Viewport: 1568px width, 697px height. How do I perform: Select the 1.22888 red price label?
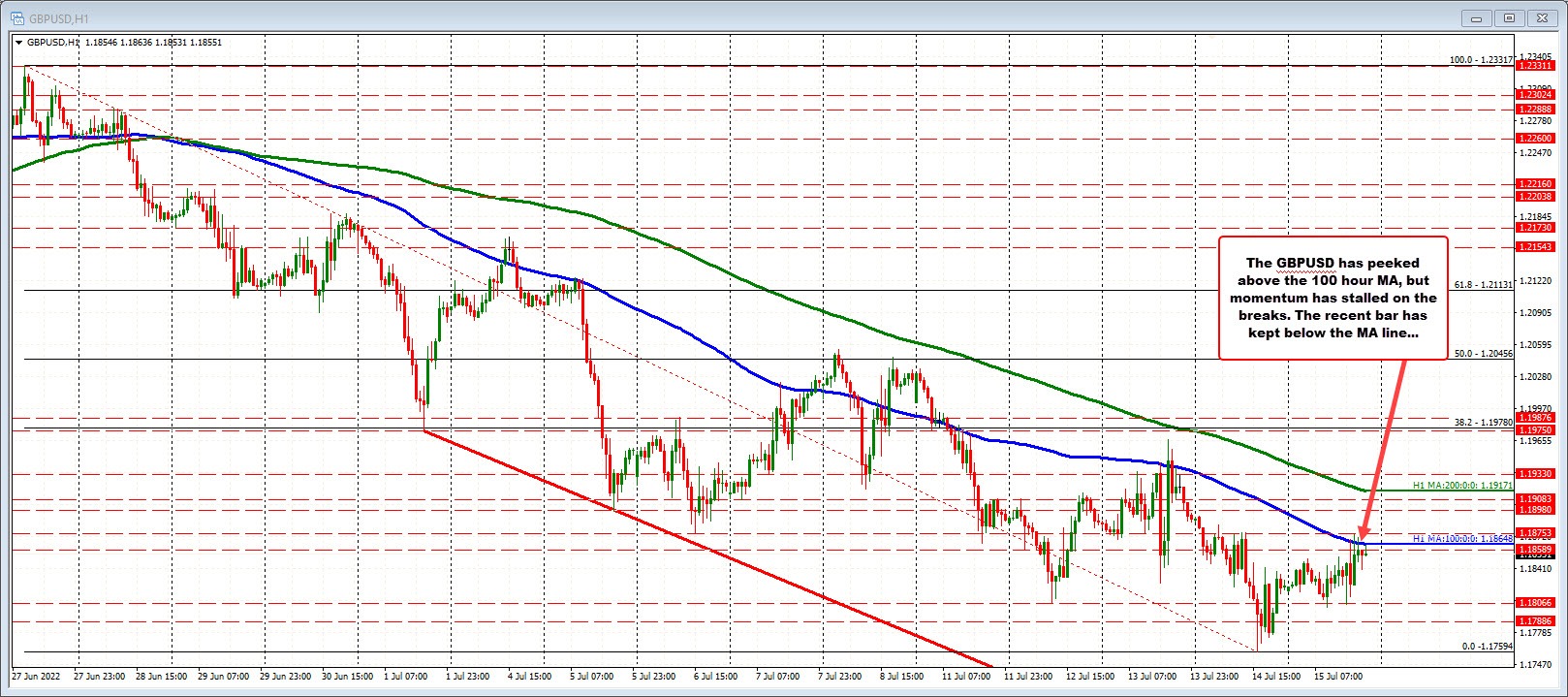coord(1535,110)
